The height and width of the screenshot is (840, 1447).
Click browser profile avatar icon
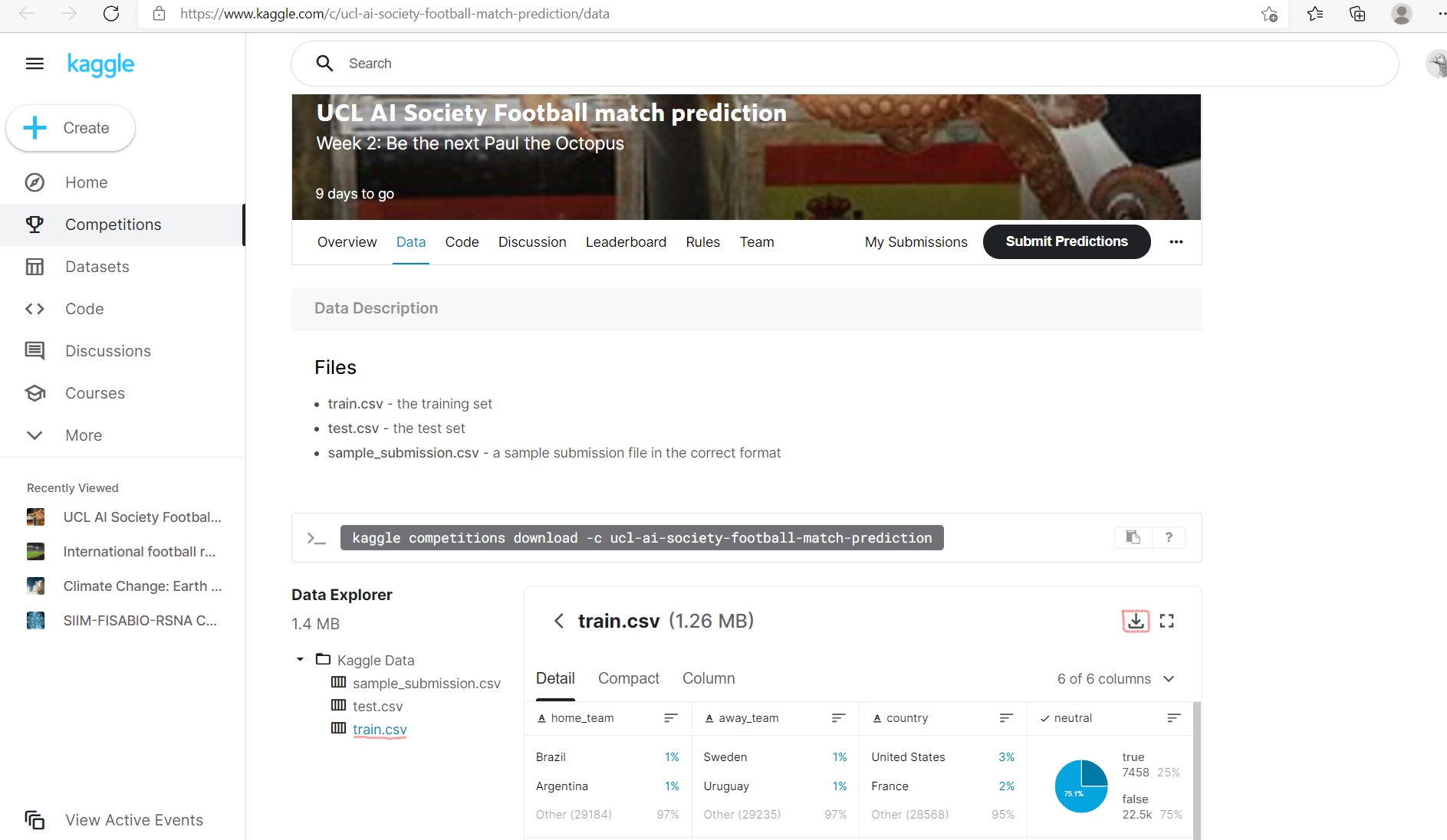click(x=1402, y=14)
